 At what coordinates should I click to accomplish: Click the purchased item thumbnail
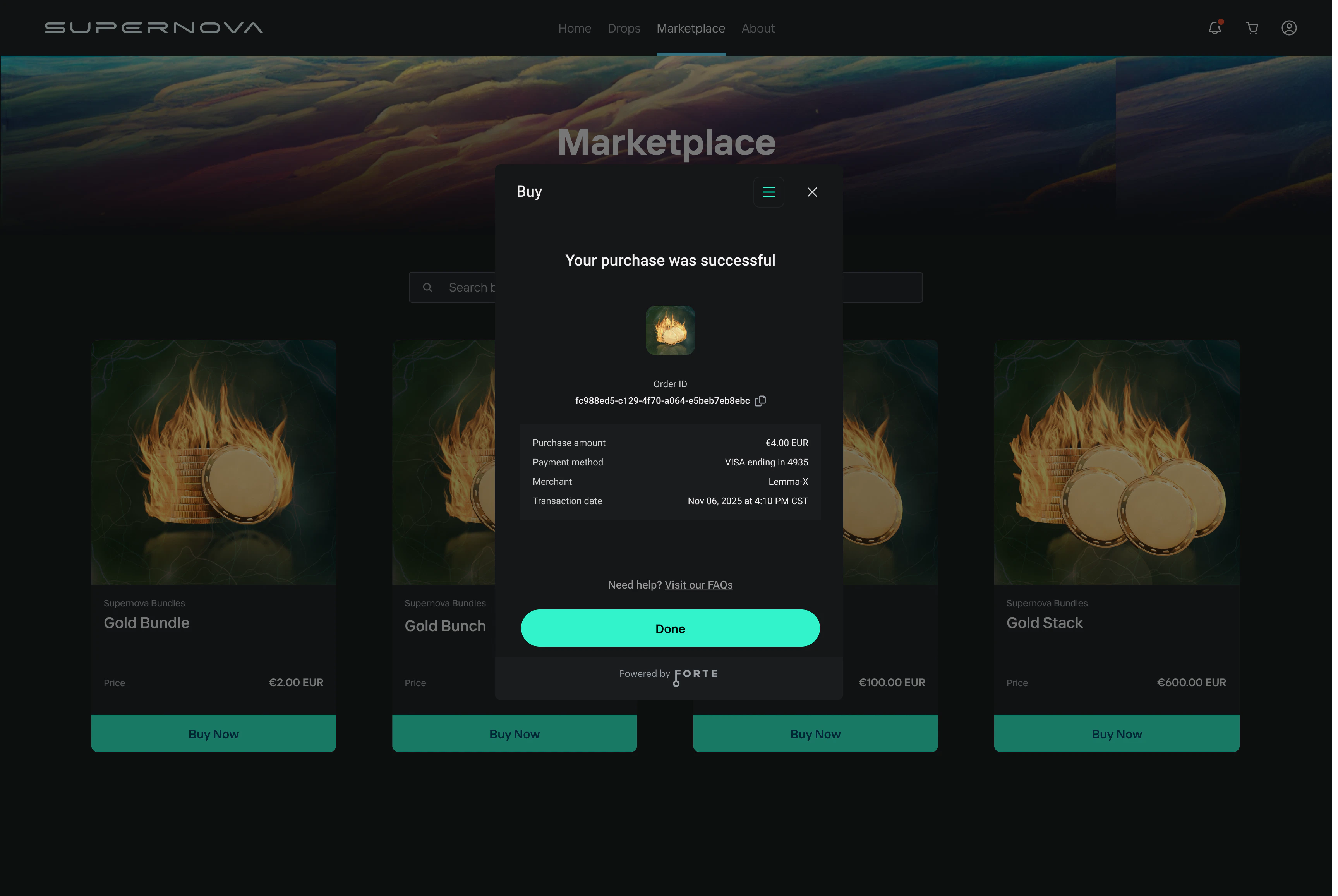(x=670, y=330)
